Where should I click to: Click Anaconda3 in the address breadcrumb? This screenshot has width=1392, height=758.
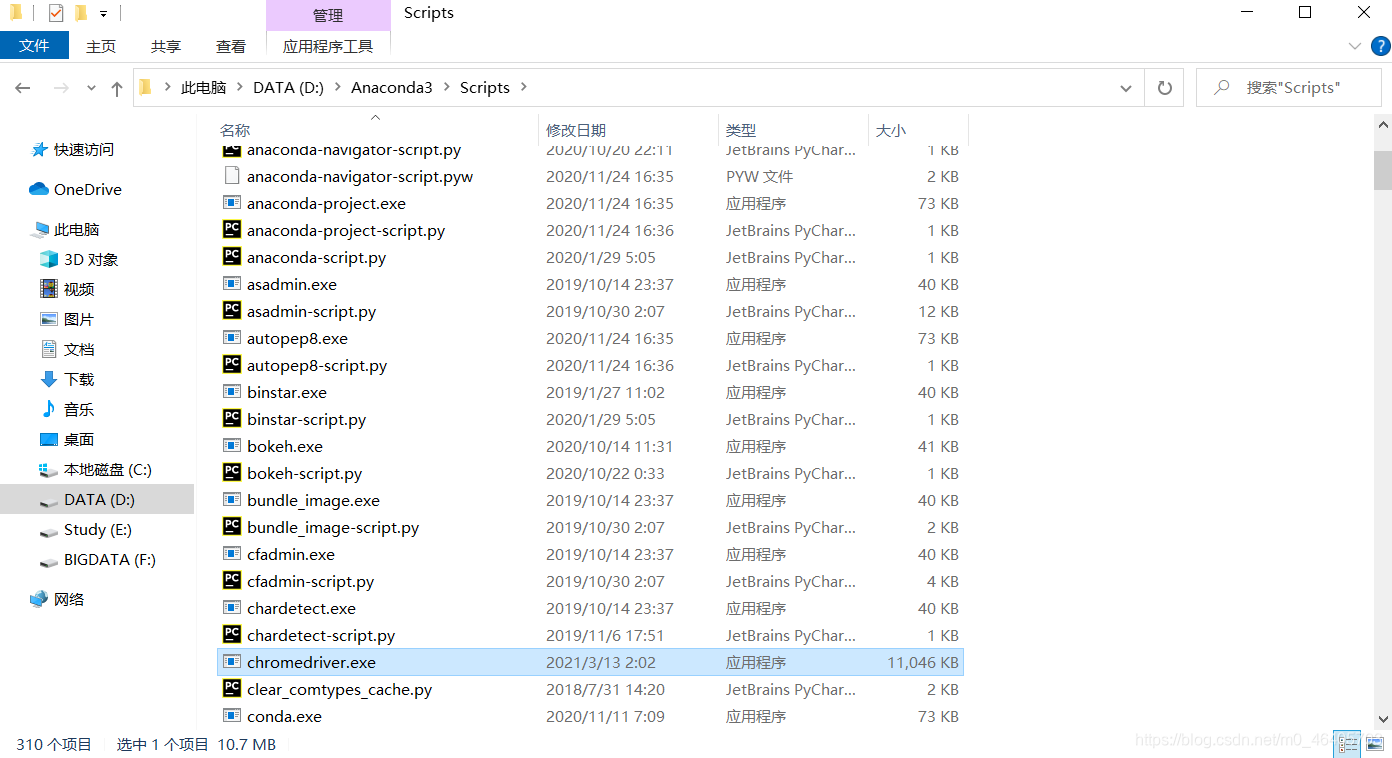tap(392, 88)
